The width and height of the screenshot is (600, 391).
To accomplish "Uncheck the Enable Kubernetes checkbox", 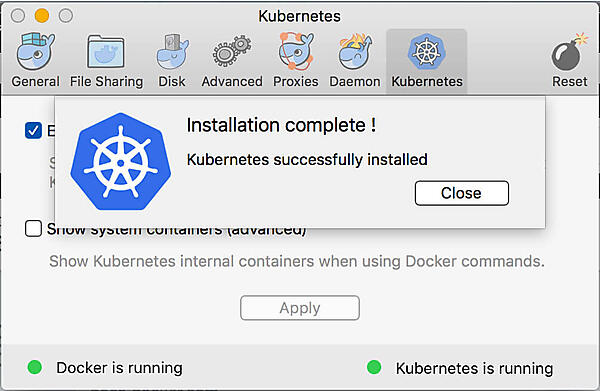I will pyautogui.click(x=33, y=130).
